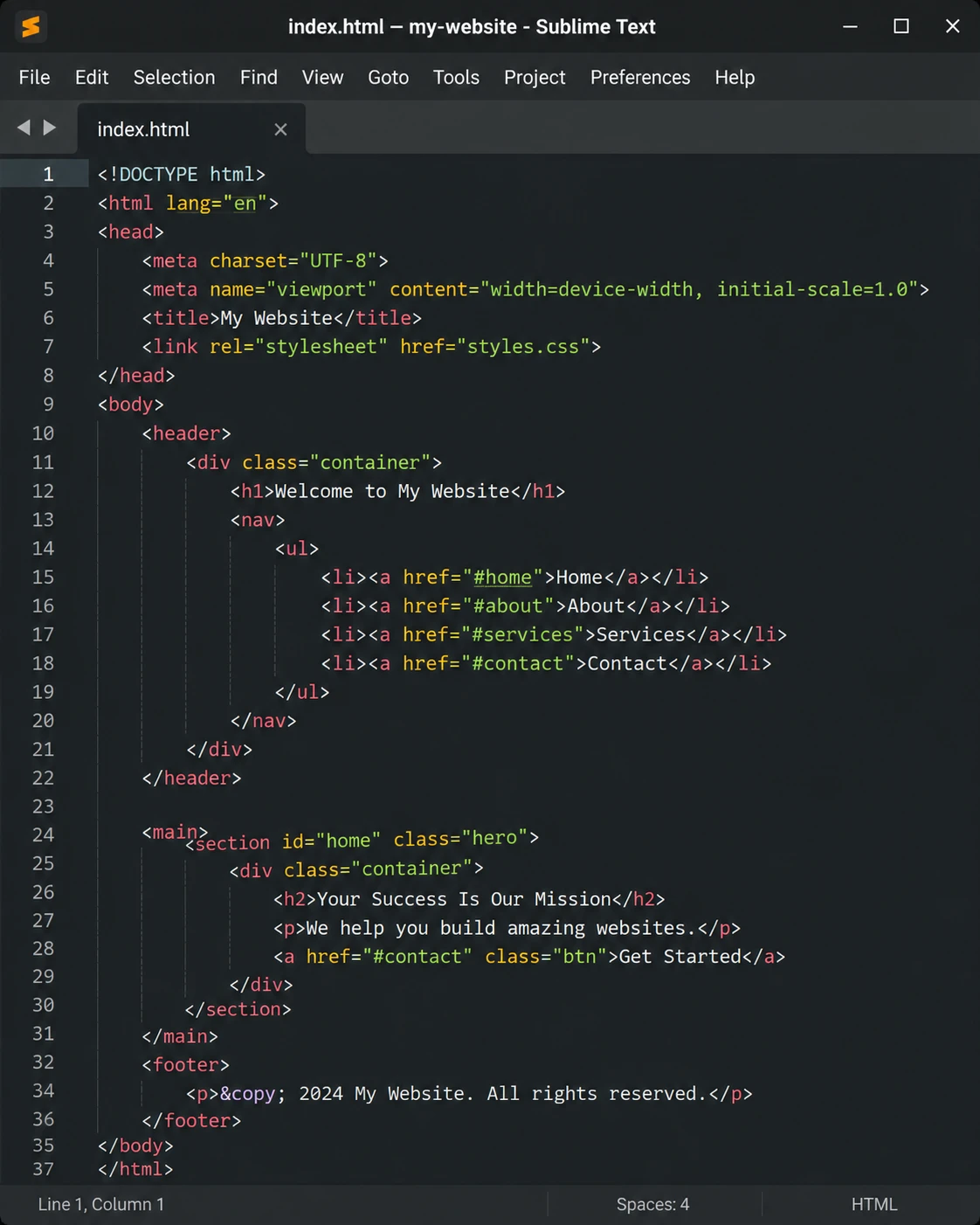Go to next tab with right arrow
This screenshot has width=980, height=1225.
50,128
